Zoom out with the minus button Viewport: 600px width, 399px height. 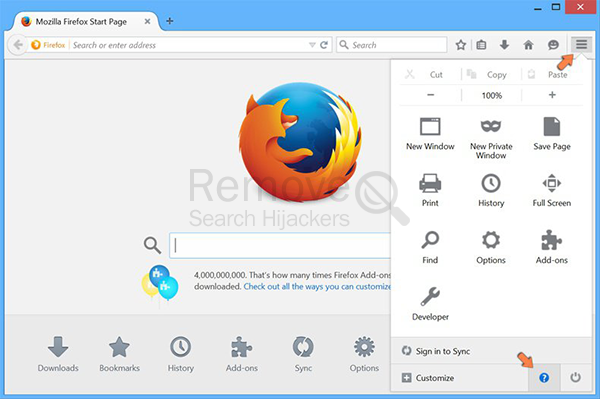[x=430, y=95]
